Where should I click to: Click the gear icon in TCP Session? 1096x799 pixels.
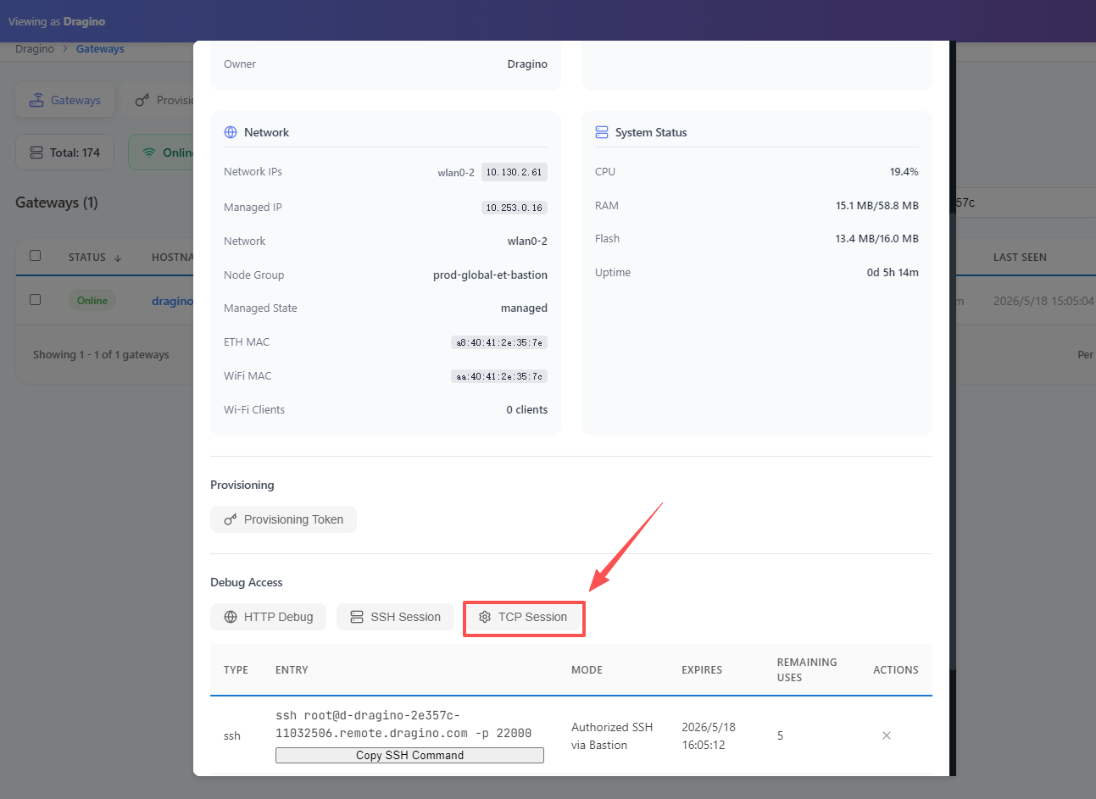[485, 617]
